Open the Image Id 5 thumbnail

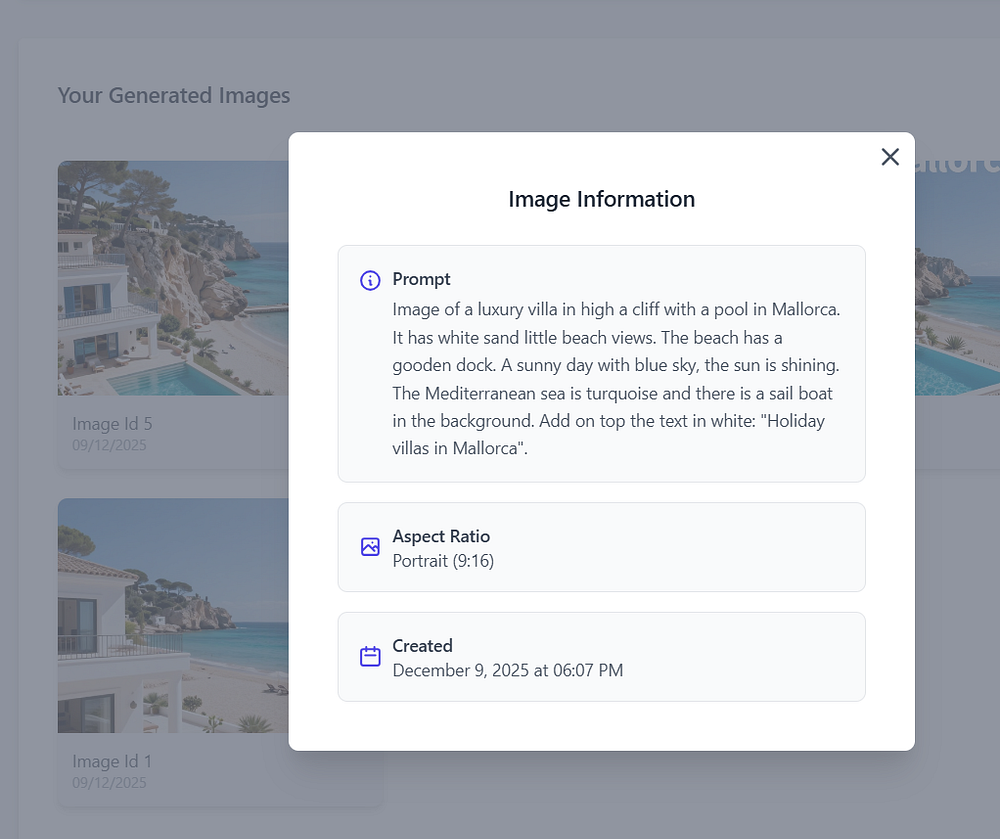[x=173, y=278]
